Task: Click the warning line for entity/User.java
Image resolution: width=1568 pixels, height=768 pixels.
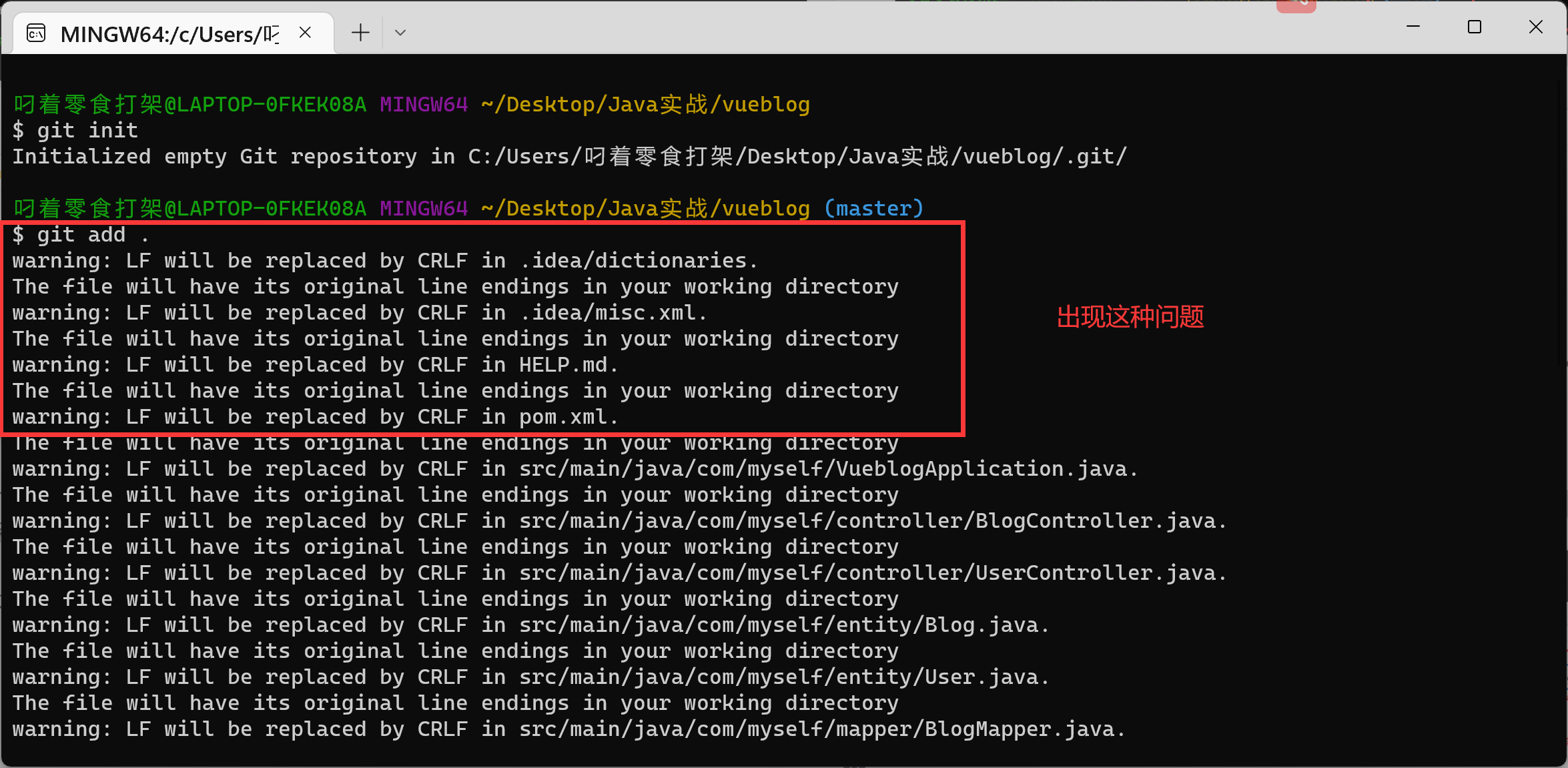Action: (x=531, y=677)
